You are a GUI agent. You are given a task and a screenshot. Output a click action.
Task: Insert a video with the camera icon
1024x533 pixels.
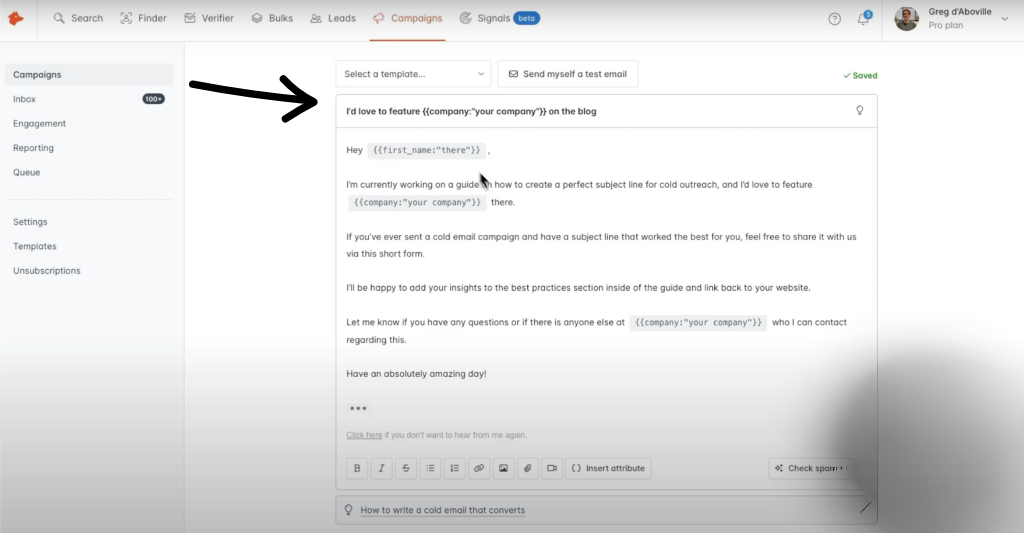point(552,468)
